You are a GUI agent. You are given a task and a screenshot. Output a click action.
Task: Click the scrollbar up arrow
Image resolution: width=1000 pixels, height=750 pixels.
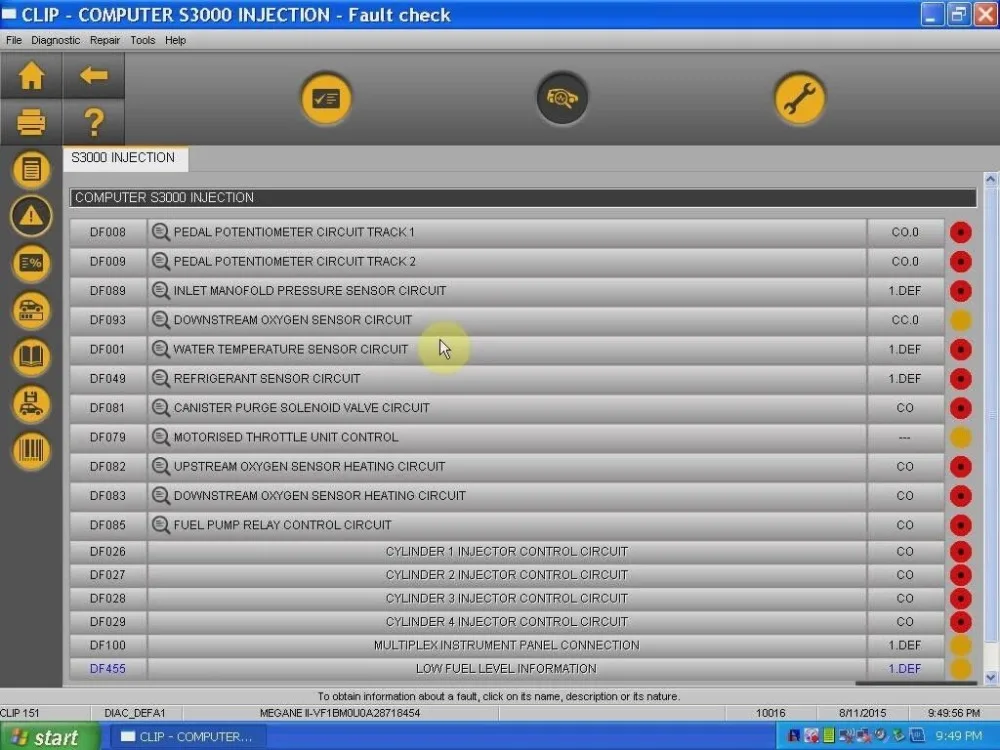click(990, 180)
